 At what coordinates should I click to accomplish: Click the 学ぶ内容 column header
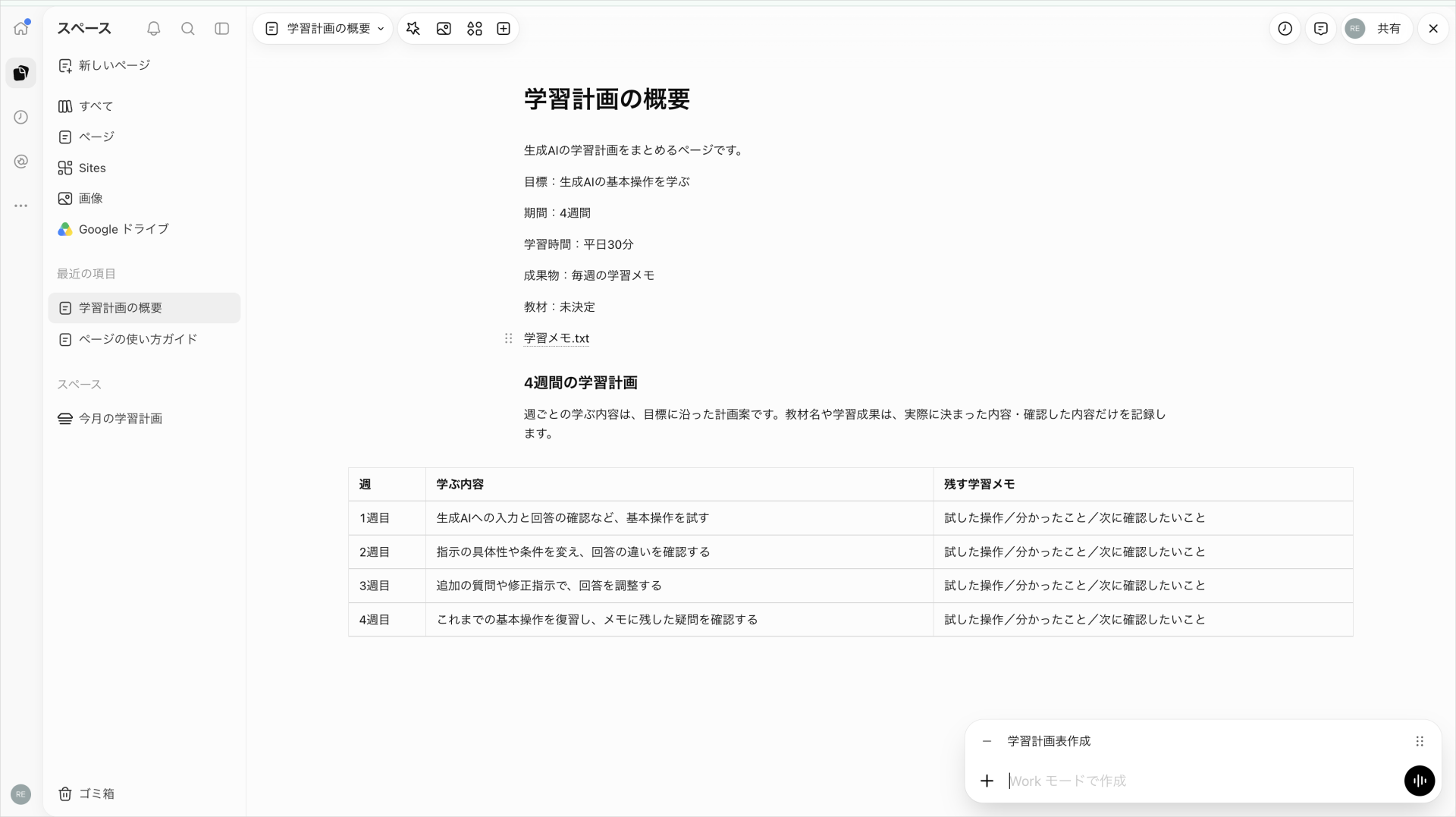click(679, 484)
